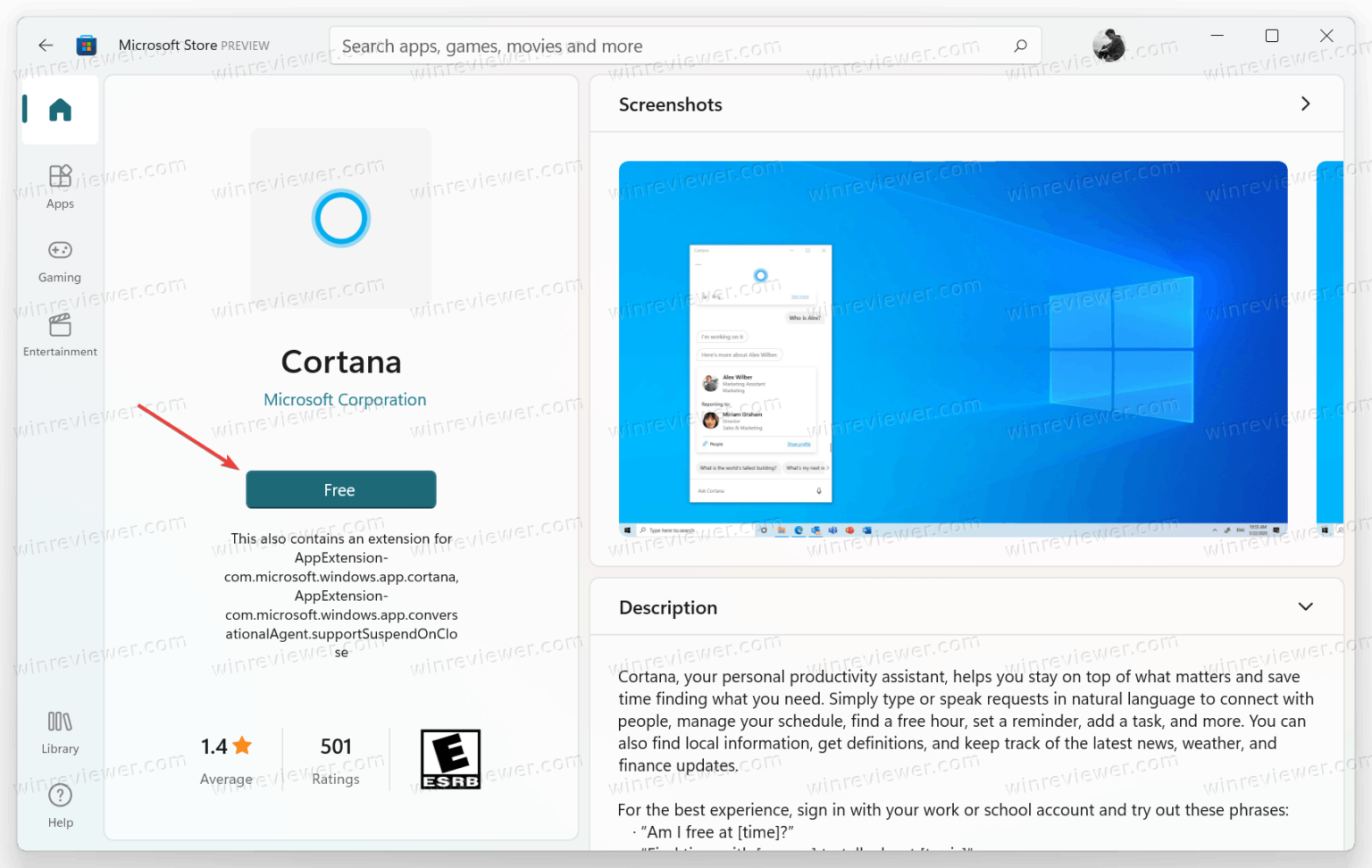Click the Description heading

(668, 607)
